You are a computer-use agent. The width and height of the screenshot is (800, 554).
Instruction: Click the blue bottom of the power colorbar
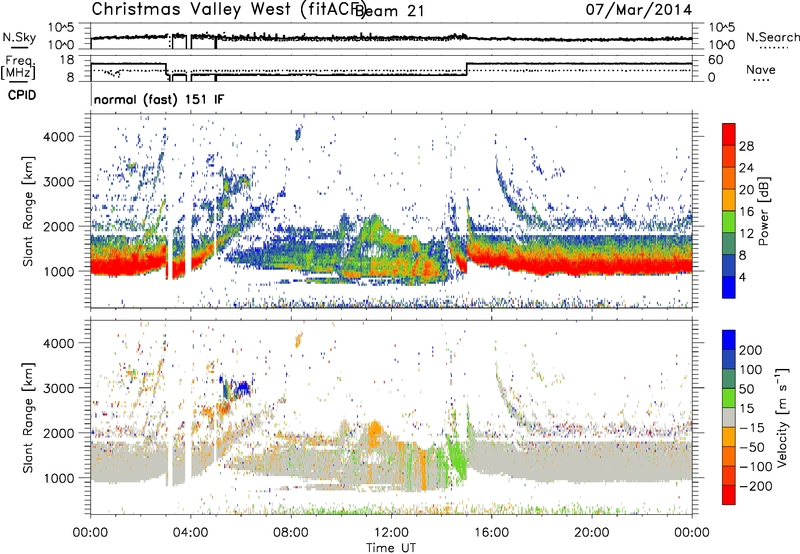click(729, 287)
